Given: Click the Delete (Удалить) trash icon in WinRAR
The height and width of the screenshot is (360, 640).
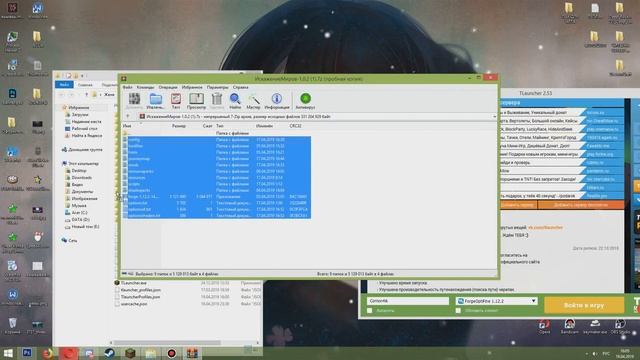Looking at the screenshot, I should 217,100.
